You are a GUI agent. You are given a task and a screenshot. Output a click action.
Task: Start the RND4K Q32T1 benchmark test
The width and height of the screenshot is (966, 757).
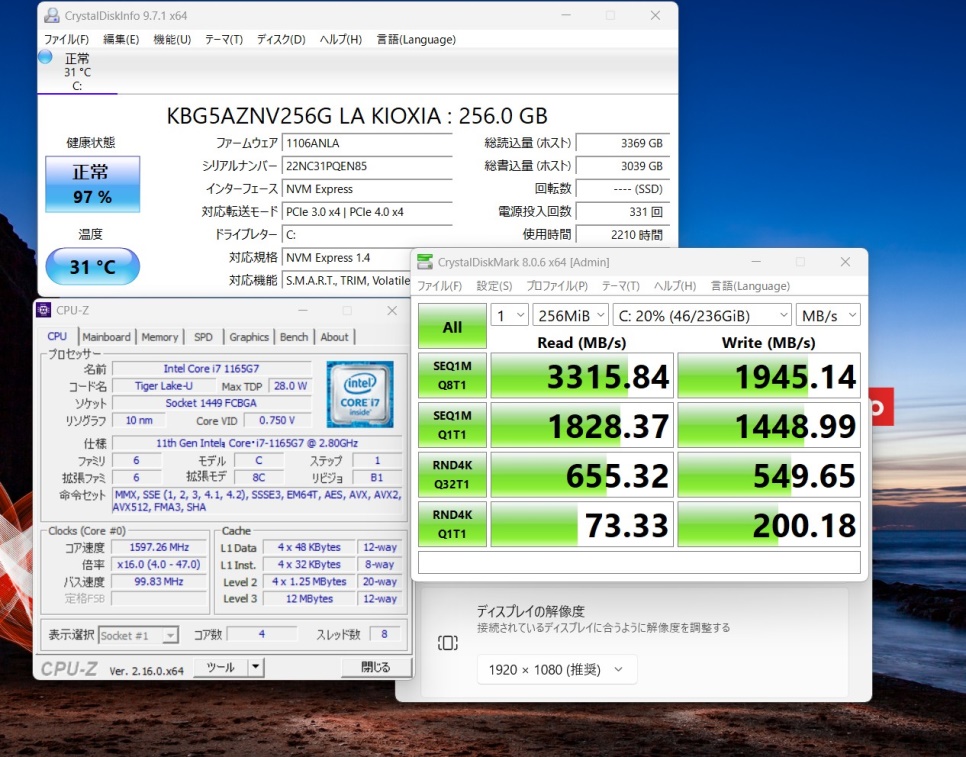click(x=452, y=474)
